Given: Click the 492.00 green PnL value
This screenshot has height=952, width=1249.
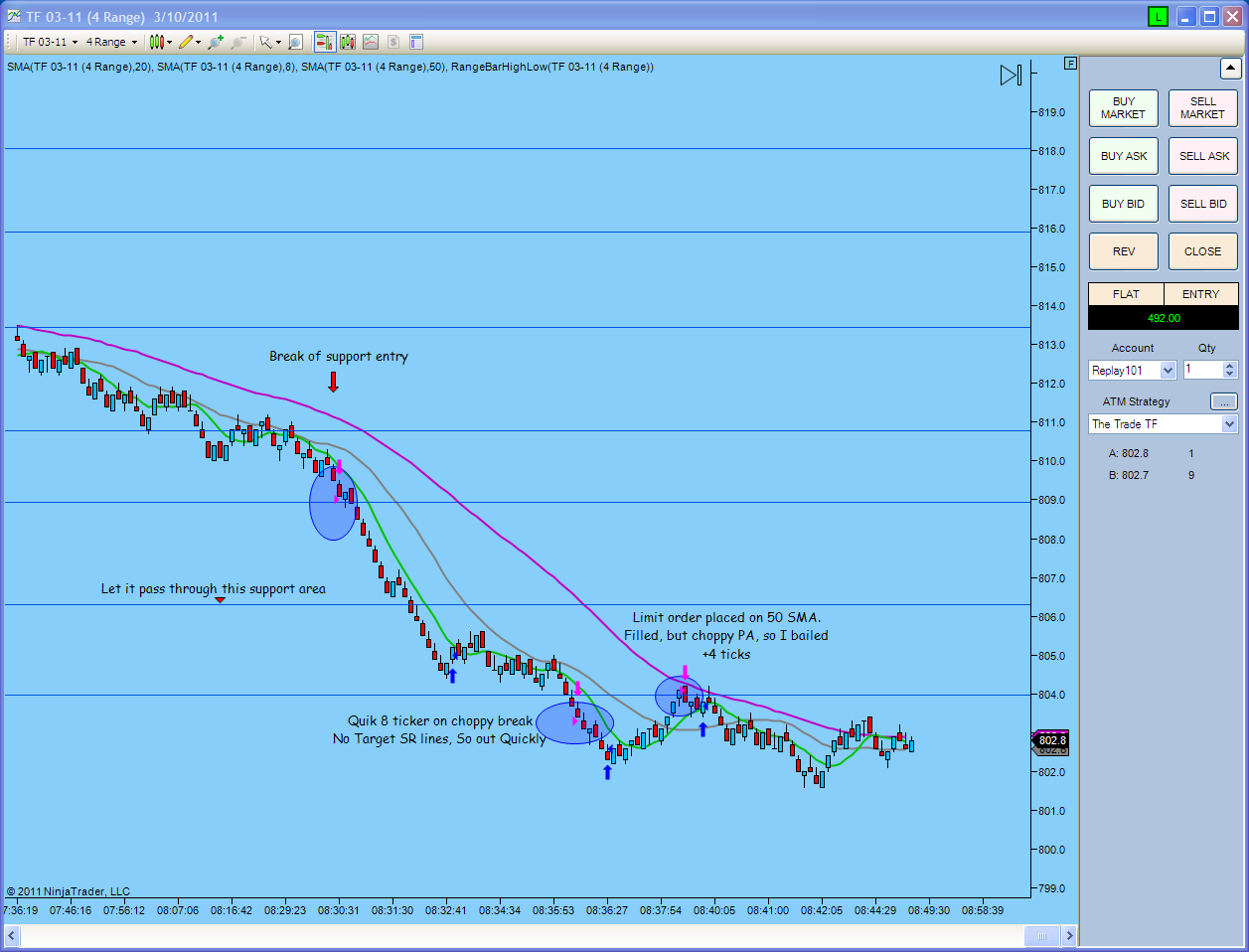Looking at the screenshot, I should tap(1164, 318).
